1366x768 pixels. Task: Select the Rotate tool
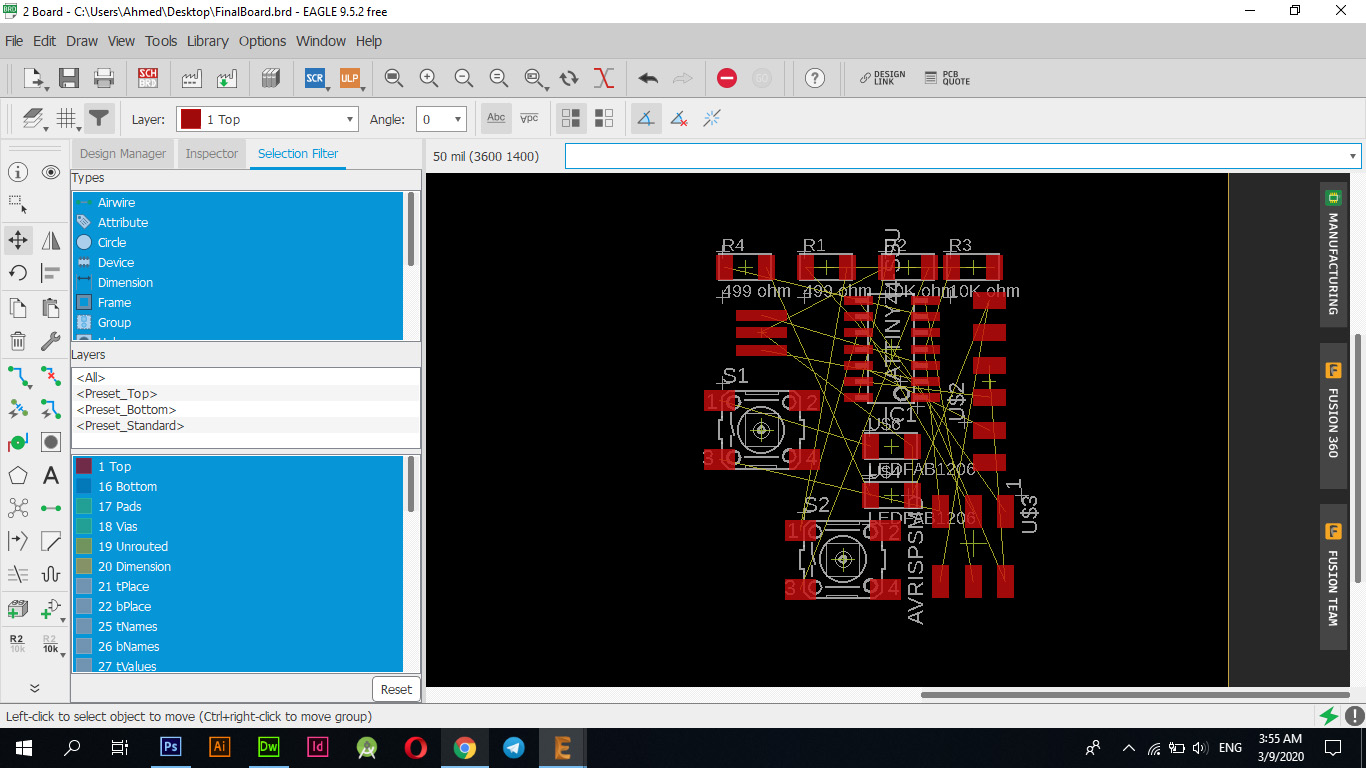click(x=18, y=273)
